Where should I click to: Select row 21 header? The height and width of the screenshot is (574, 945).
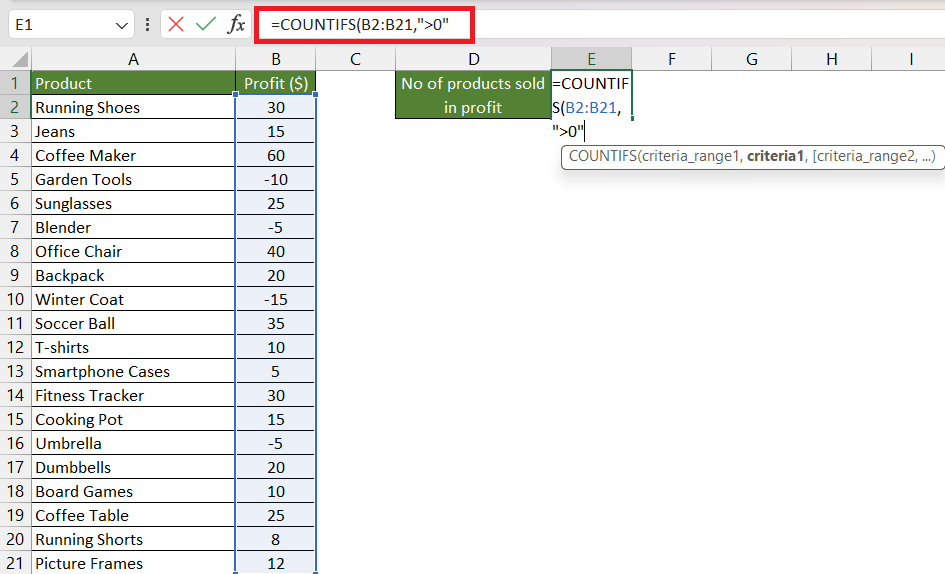coord(15,563)
